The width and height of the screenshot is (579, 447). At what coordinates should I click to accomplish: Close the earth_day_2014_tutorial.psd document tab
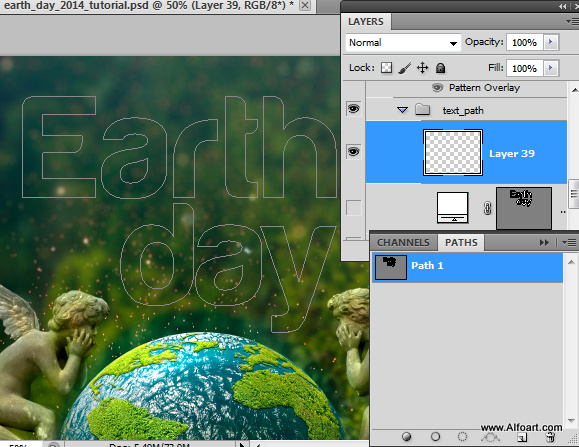(x=305, y=5)
